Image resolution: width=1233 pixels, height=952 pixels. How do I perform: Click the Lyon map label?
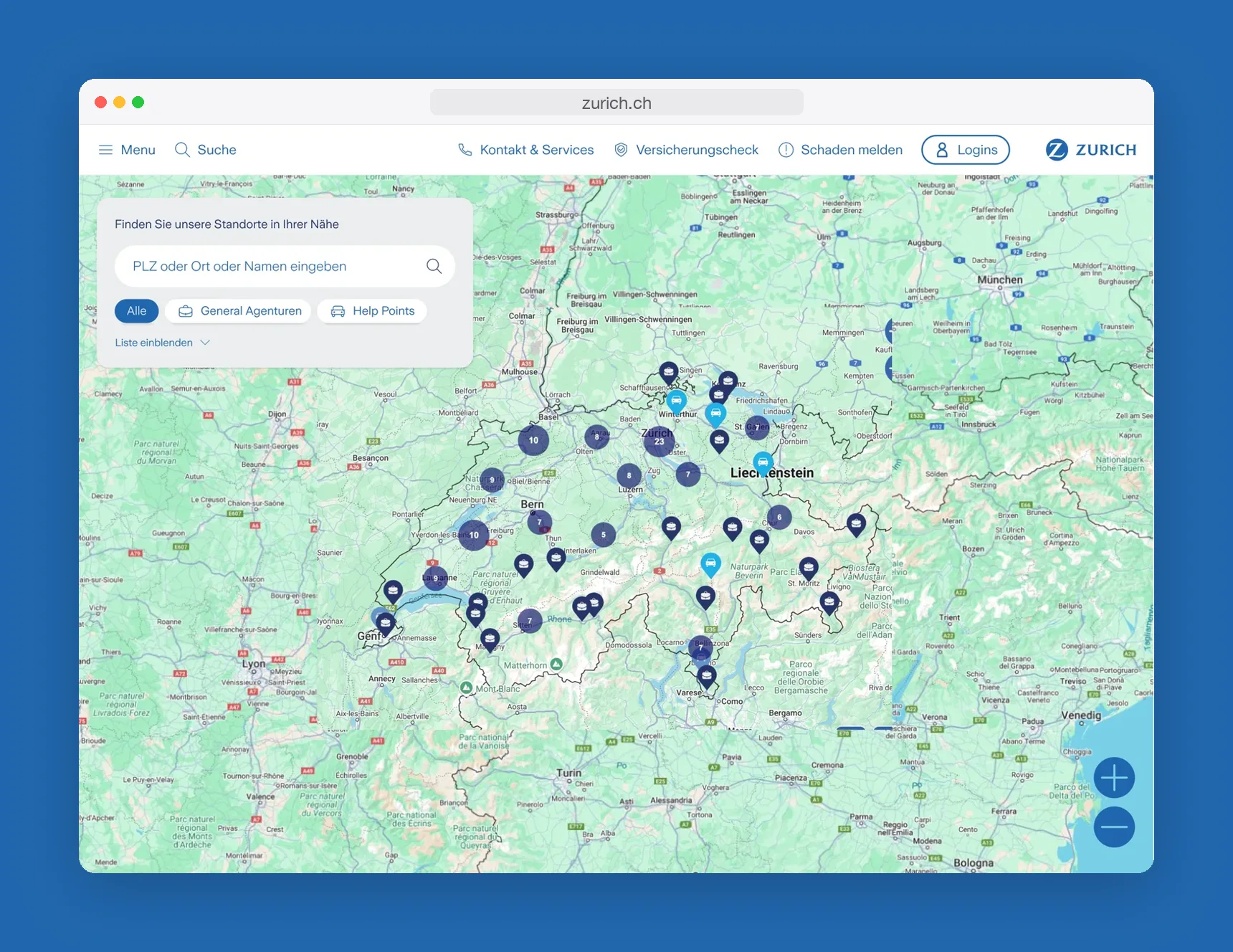pos(254,664)
